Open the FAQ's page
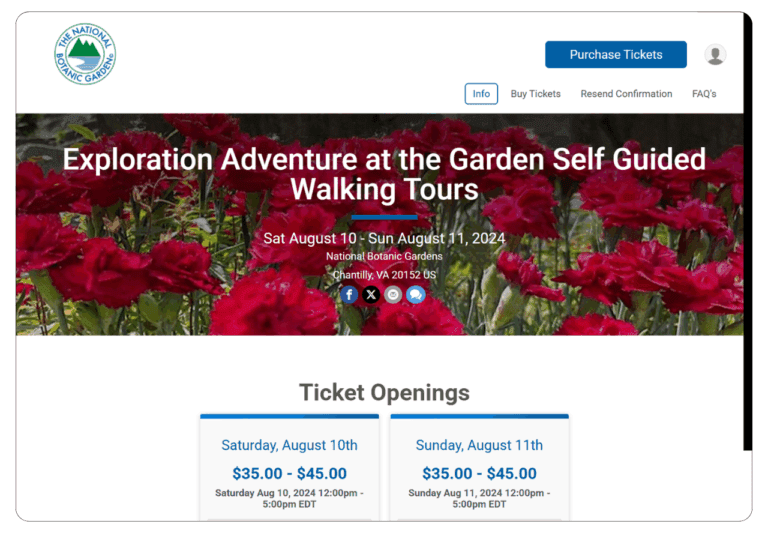The image size is (768, 533). click(x=704, y=94)
